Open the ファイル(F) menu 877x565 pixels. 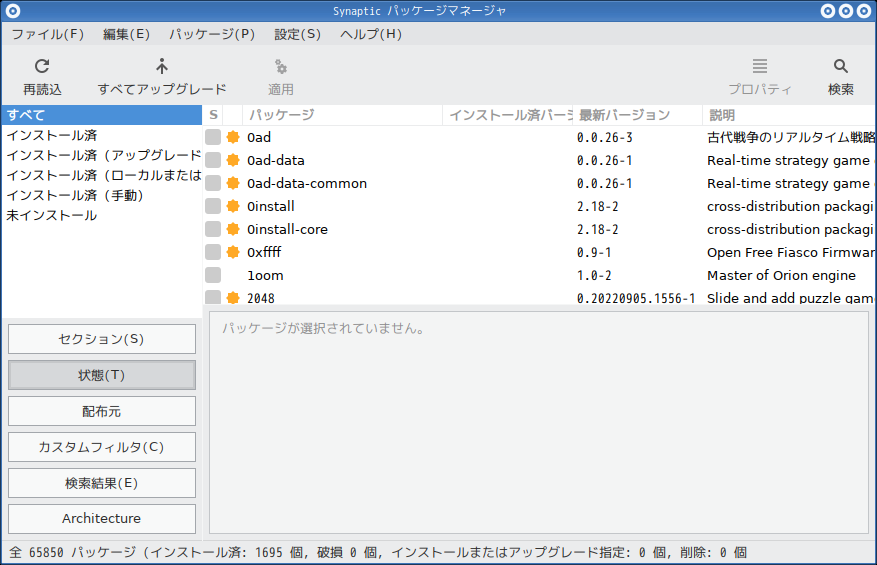48,34
